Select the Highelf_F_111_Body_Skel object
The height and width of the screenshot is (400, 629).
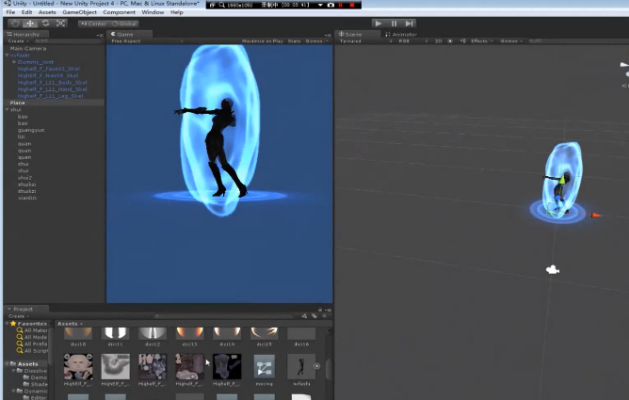coord(52,82)
